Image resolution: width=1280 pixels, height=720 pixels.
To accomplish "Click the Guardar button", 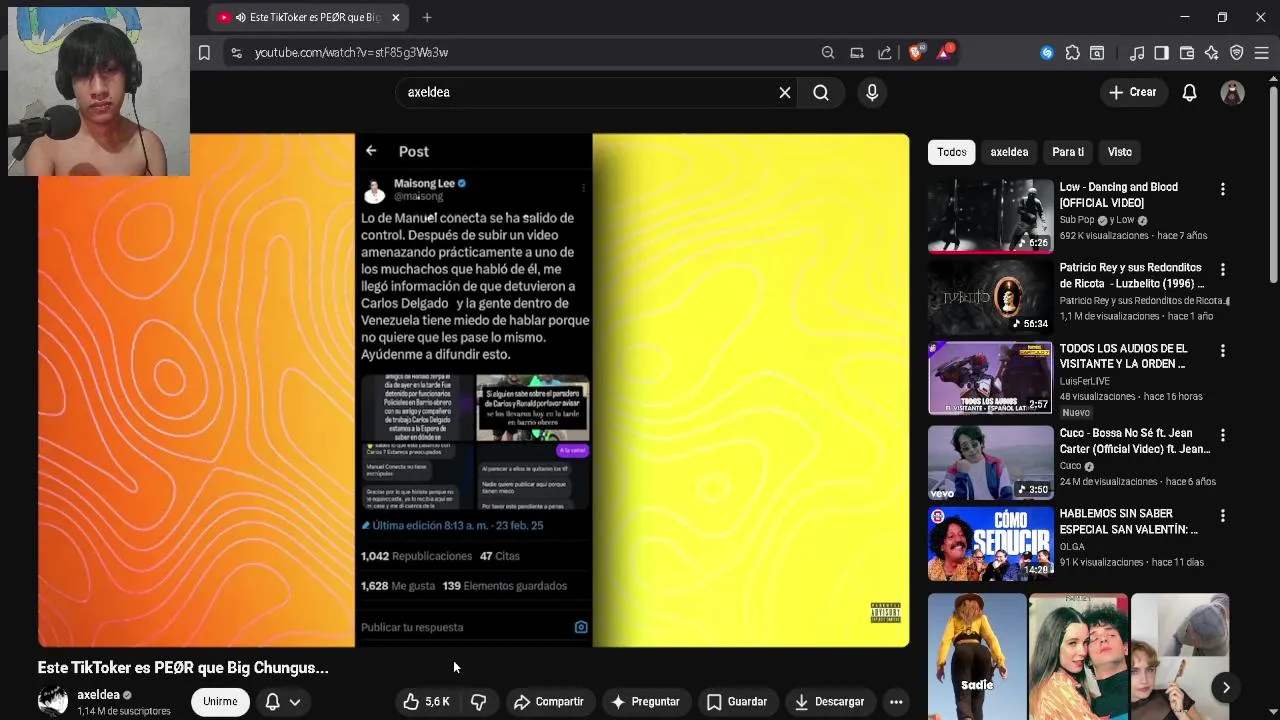I will click(x=737, y=702).
